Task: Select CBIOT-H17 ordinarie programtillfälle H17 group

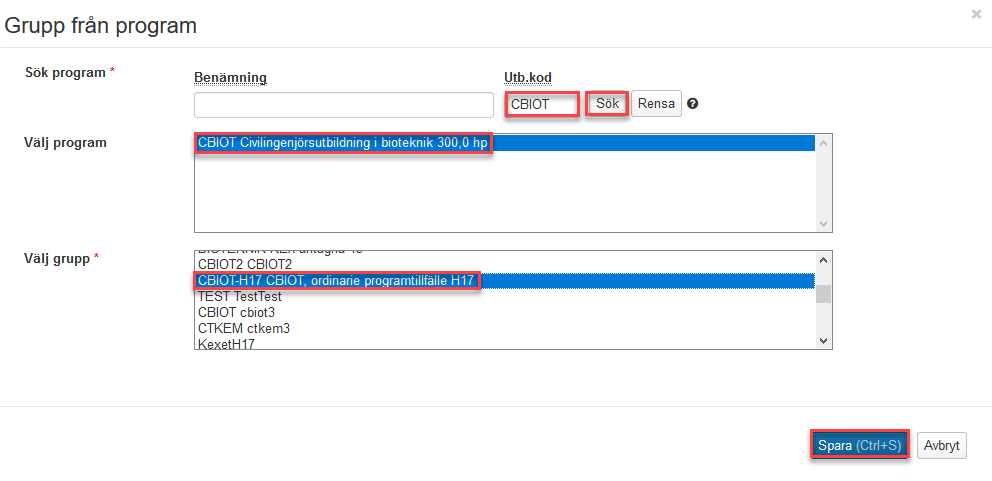Action: [336, 281]
